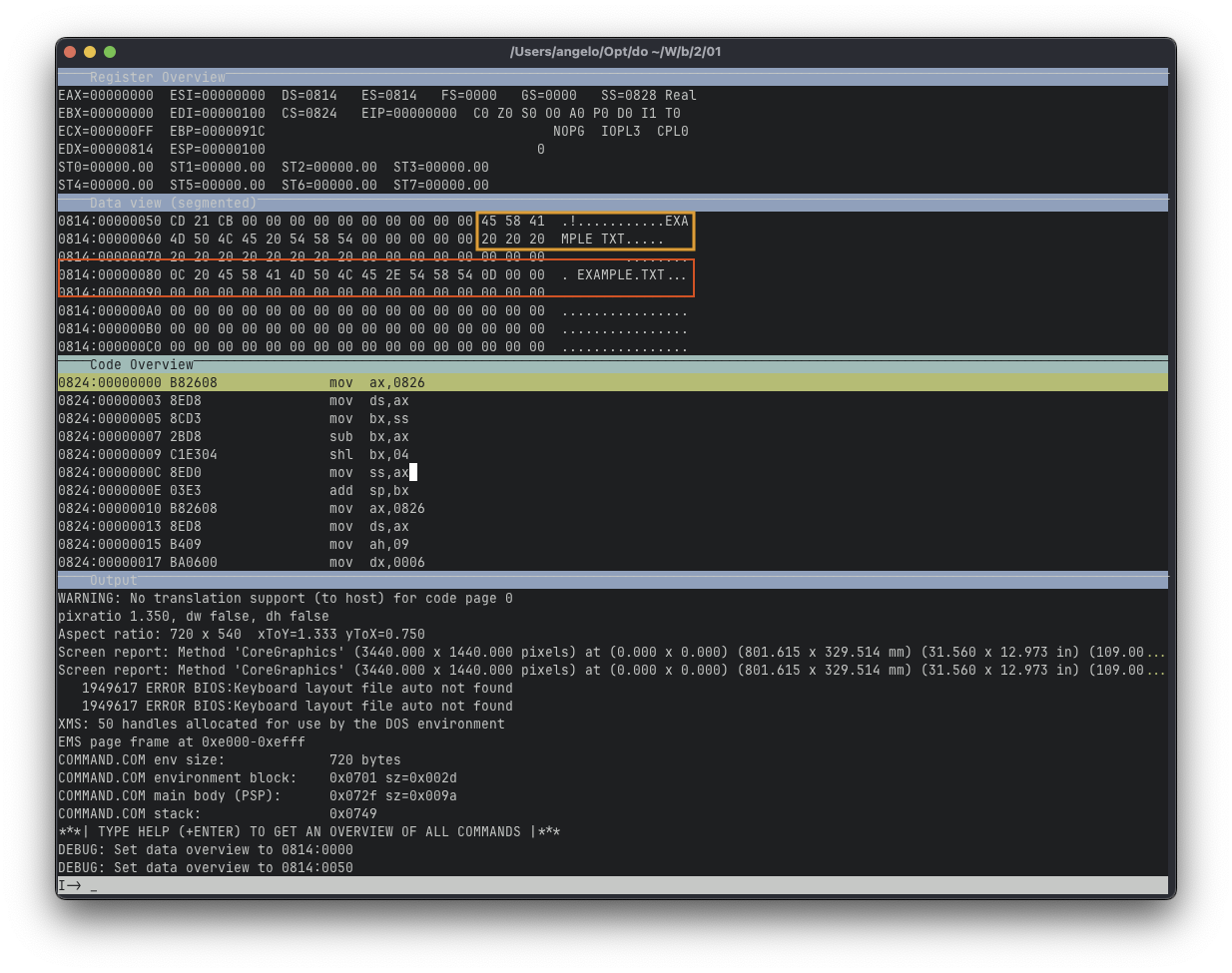Click the IOPL3 flag indicator
Viewport: 1232px width, 973px height.
click(x=621, y=131)
